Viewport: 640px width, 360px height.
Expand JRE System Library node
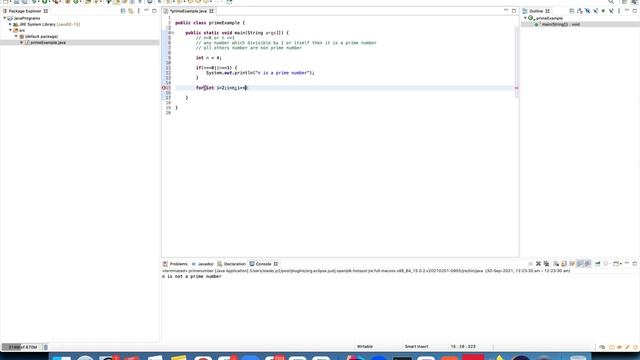[10, 24]
